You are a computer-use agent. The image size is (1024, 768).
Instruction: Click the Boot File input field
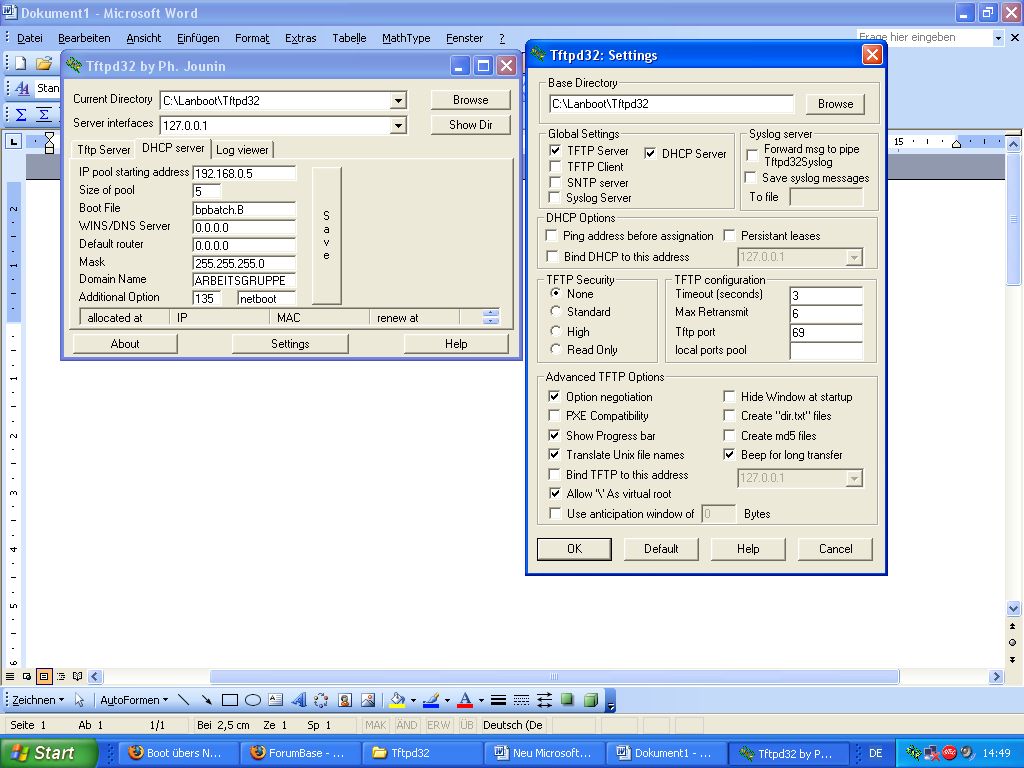tap(244, 210)
